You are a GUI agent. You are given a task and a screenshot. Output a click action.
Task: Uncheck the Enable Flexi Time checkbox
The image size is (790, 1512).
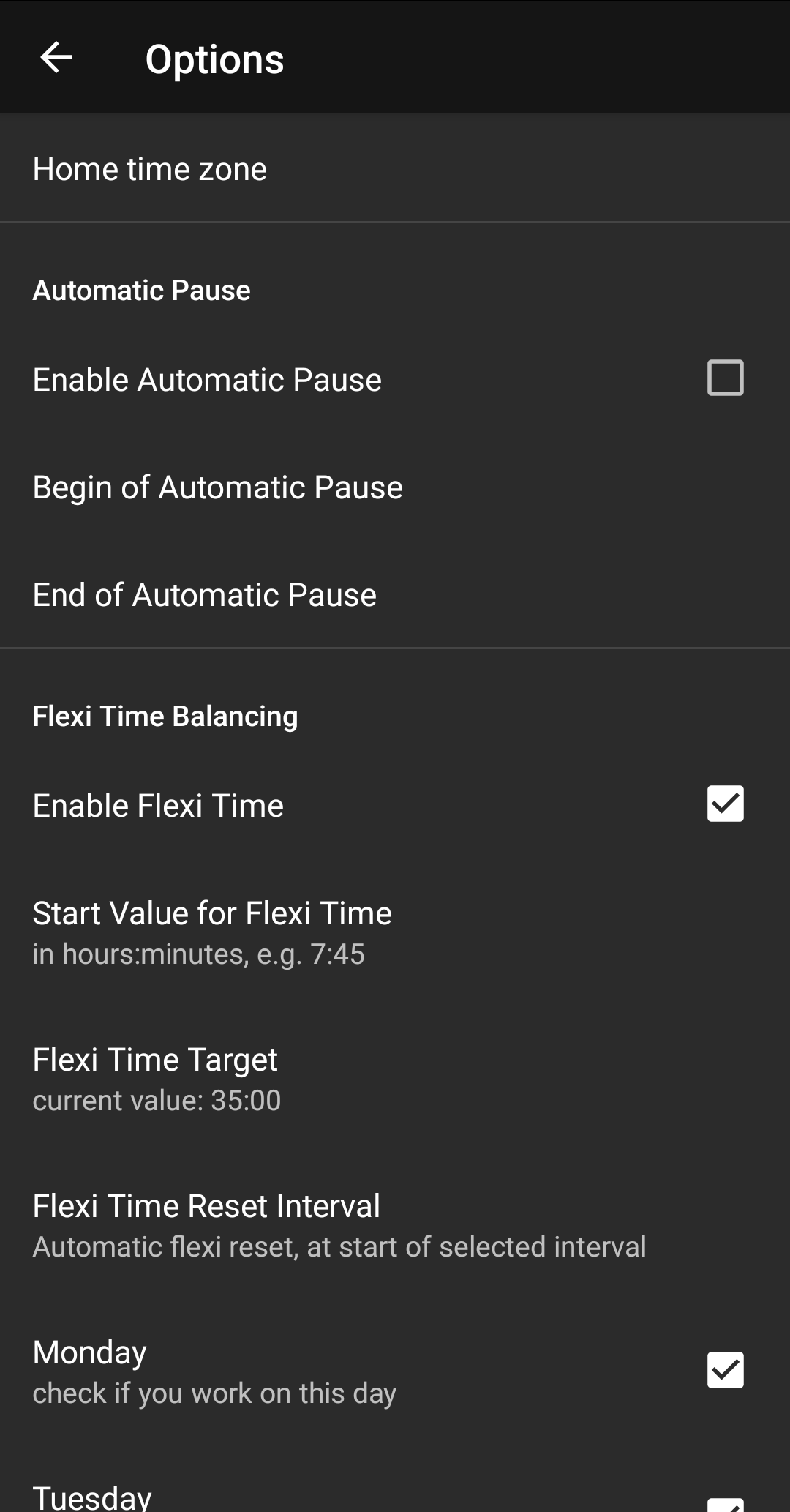(x=725, y=804)
